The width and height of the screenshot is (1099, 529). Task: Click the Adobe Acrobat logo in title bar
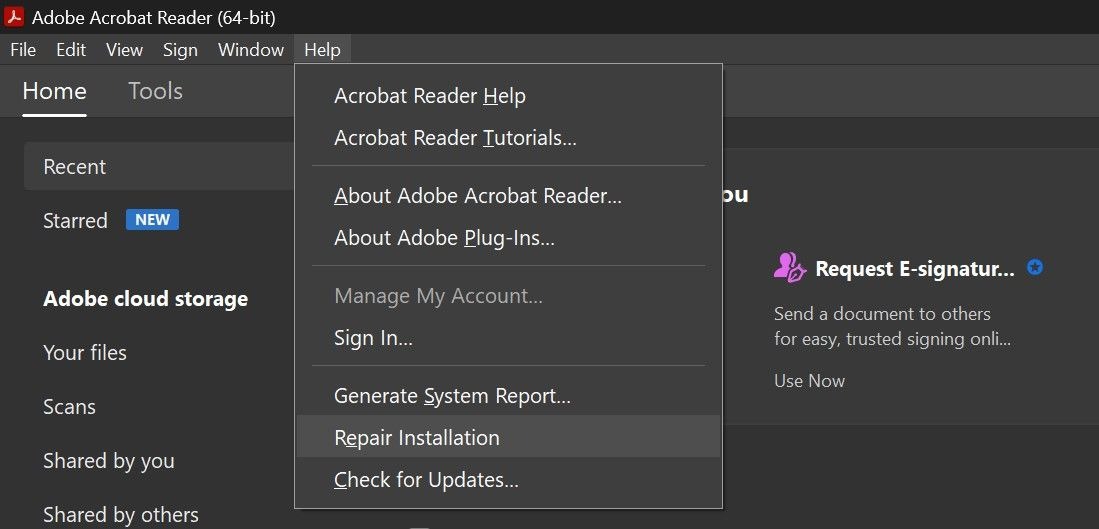tap(14, 17)
